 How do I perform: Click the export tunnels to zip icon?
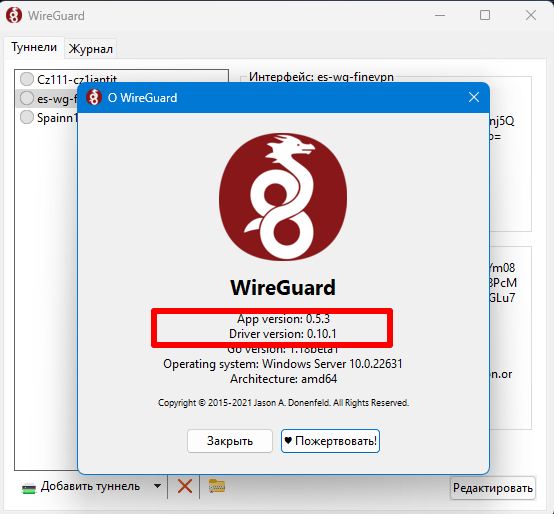coord(217,486)
